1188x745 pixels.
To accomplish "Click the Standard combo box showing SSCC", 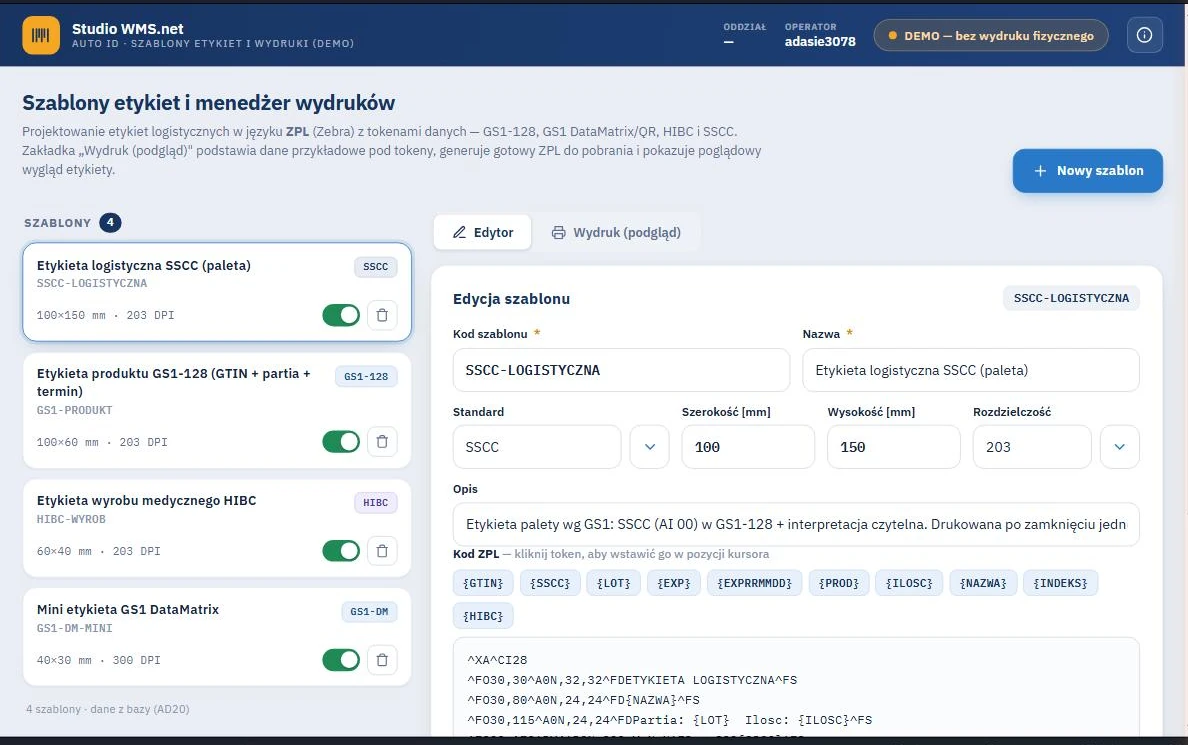I will [537, 447].
